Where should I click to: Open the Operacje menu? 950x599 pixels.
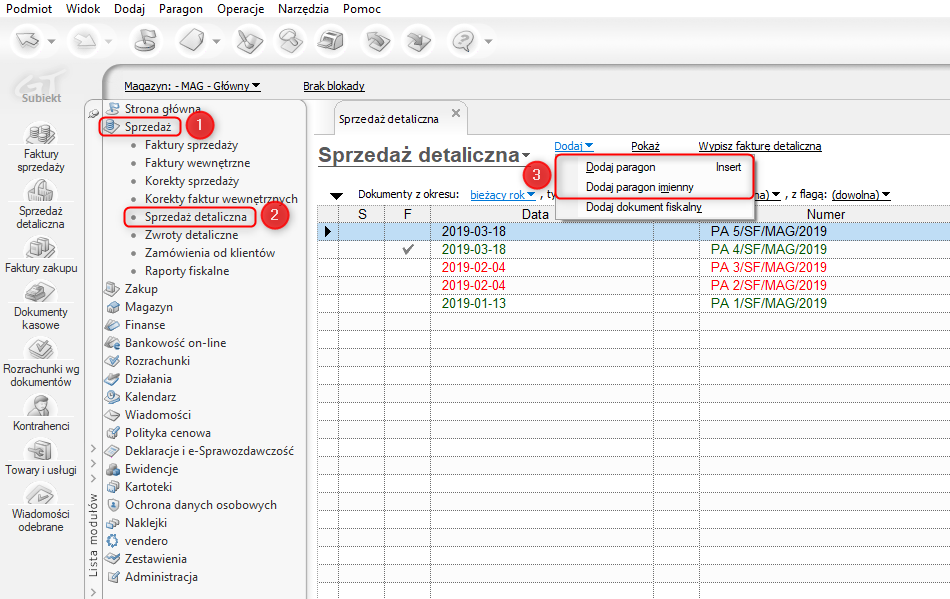tap(241, 8)
